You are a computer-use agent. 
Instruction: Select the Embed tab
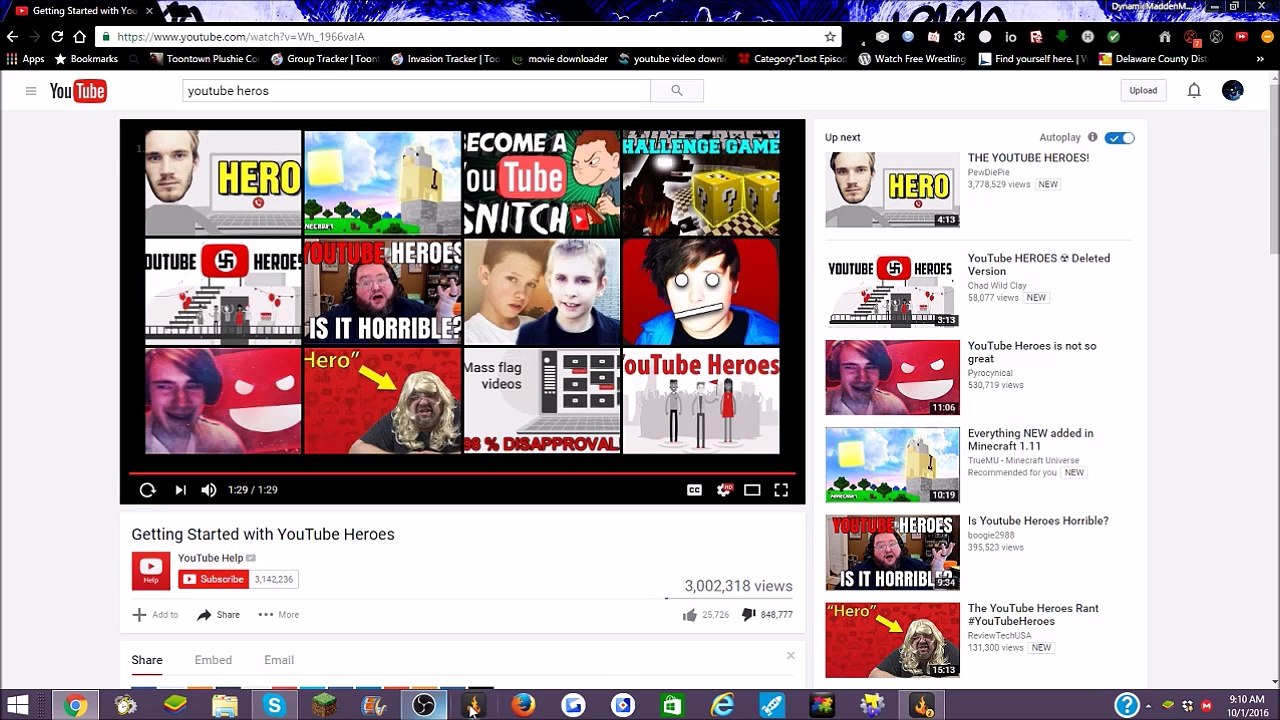click(213, 660)
